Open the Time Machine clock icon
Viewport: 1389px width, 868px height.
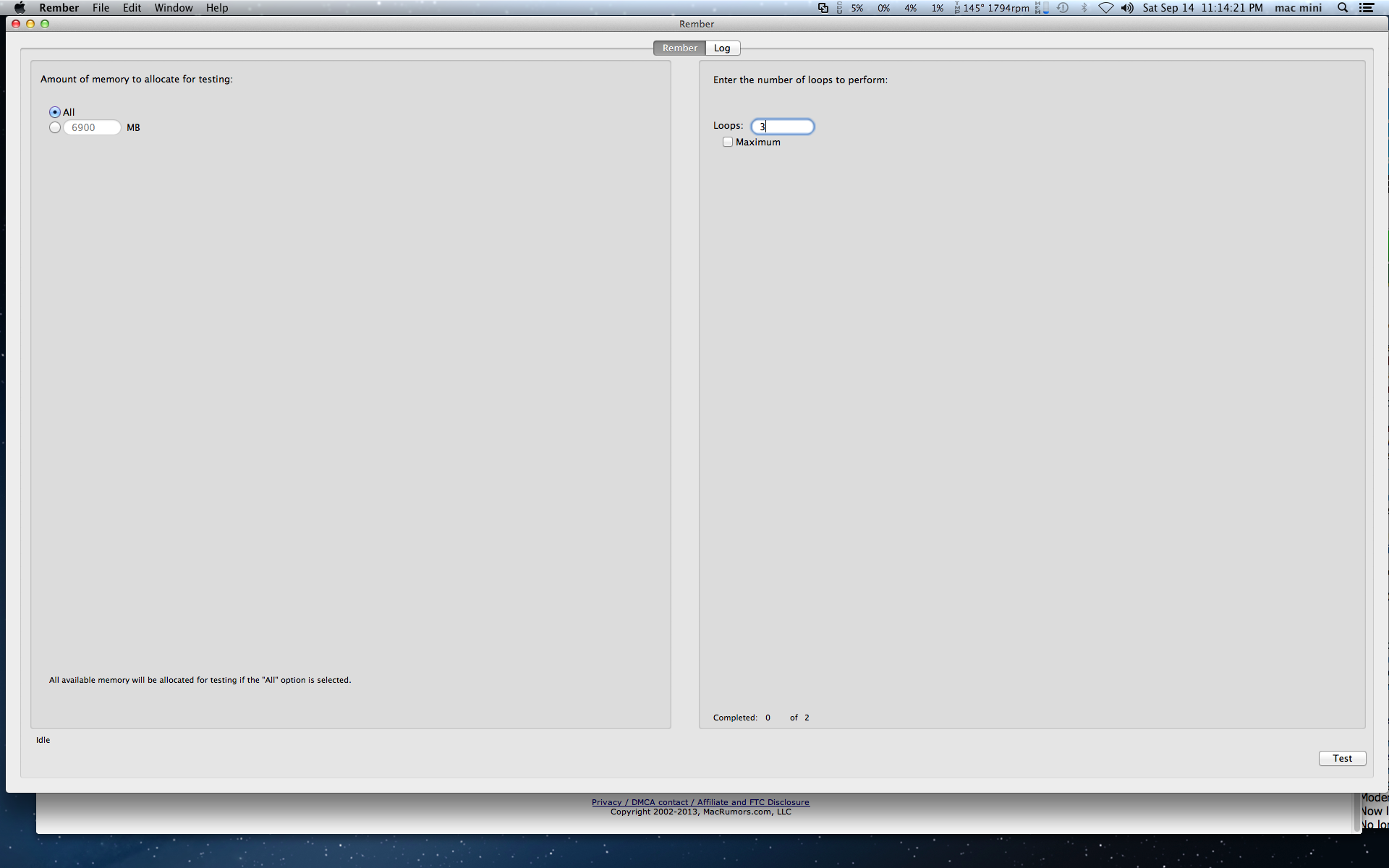(x=1063, y=8)
